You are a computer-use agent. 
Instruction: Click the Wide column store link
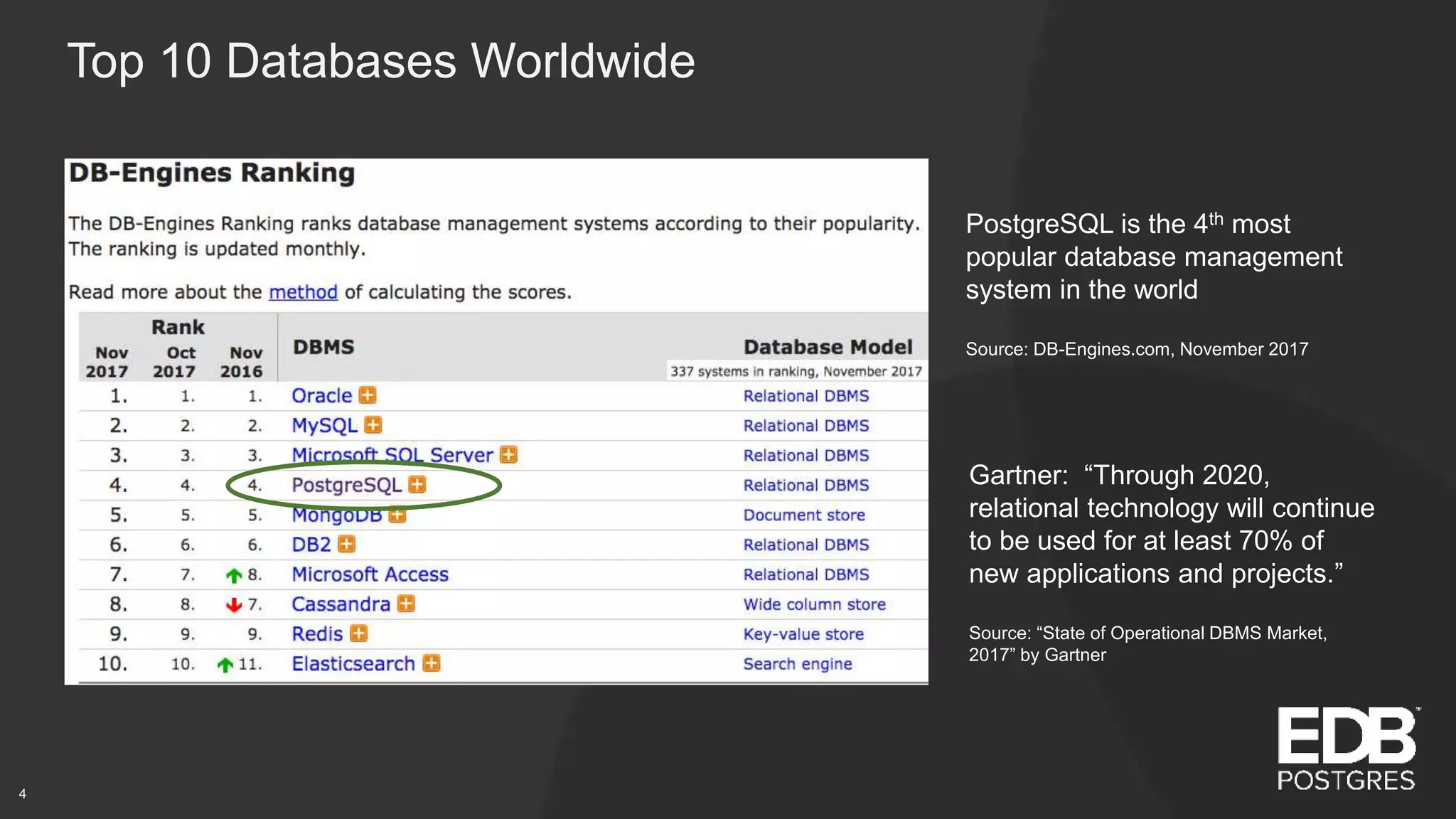[x=815, y=604]
